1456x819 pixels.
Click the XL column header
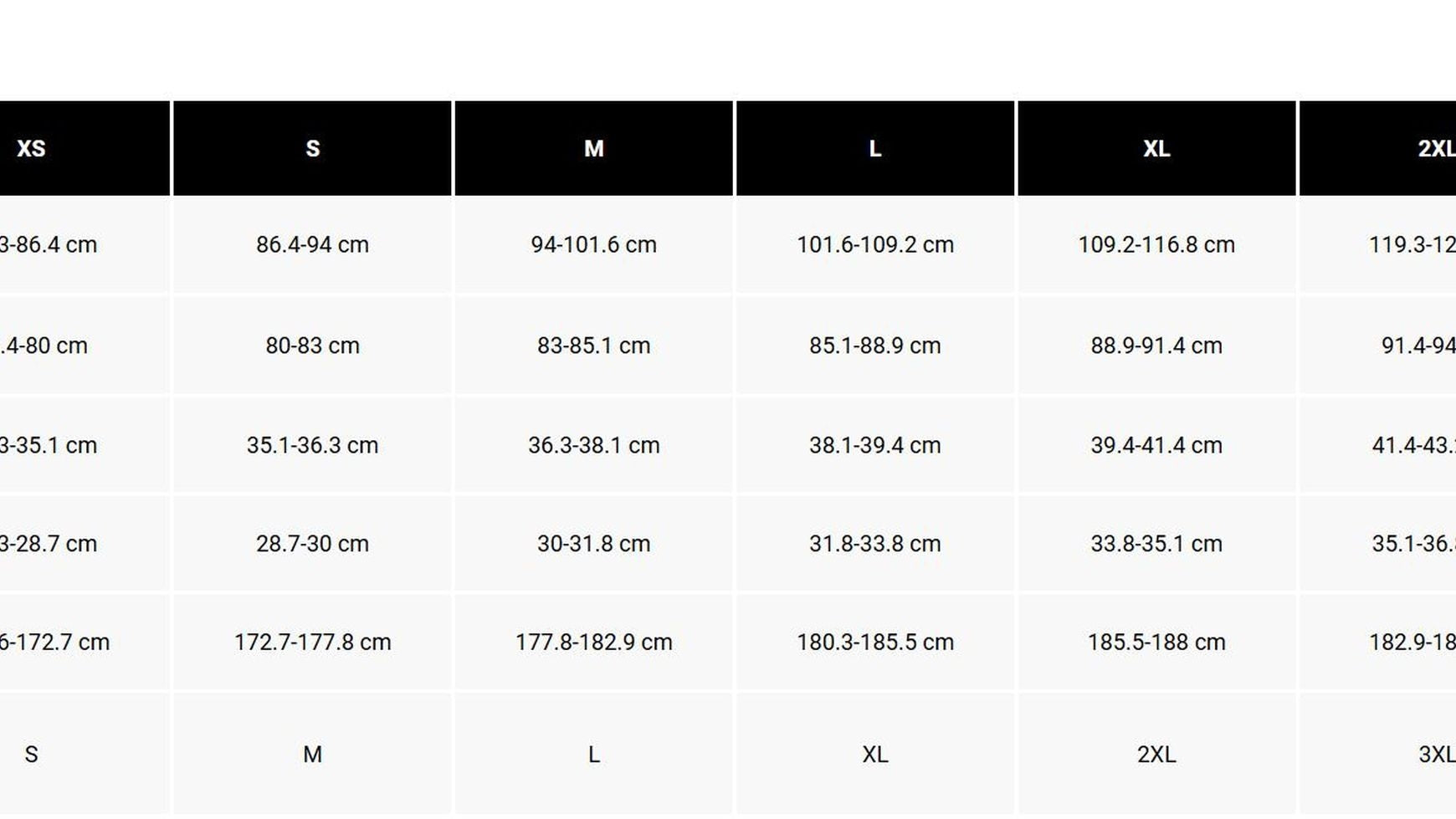coord(1156,149)
